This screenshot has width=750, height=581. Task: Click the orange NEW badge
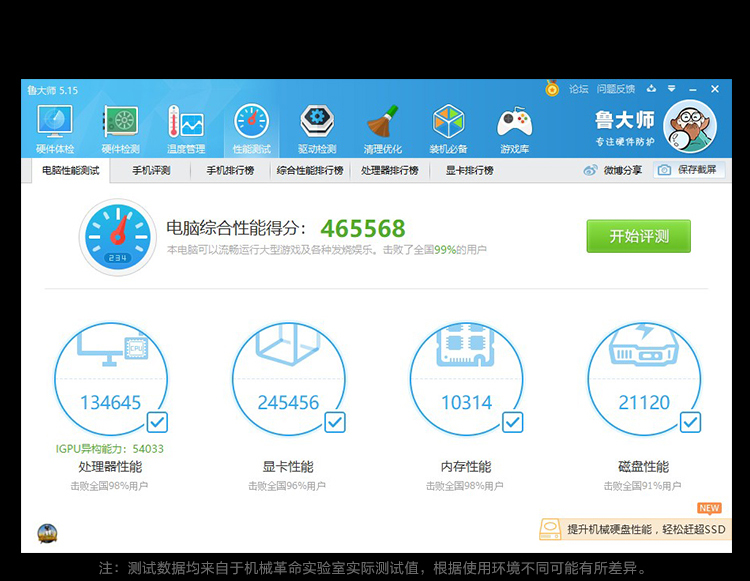[x=709, y=508]
